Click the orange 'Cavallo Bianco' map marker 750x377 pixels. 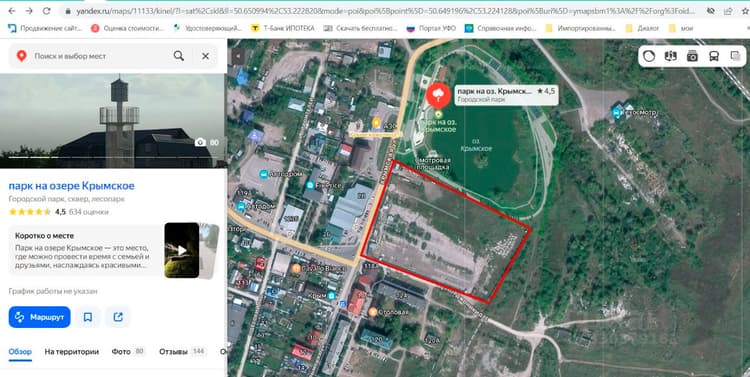(x=297, y=268)
